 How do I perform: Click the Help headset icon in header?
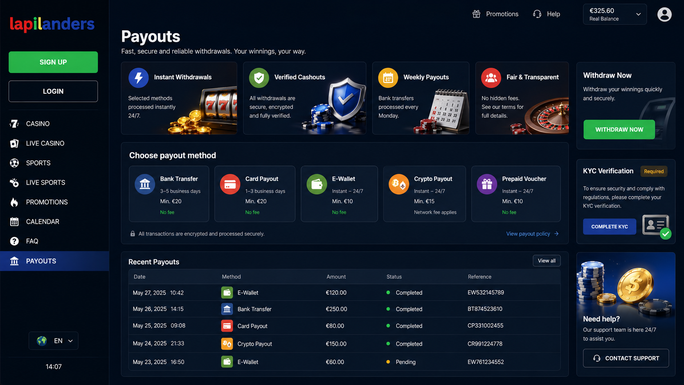[537, 14]
